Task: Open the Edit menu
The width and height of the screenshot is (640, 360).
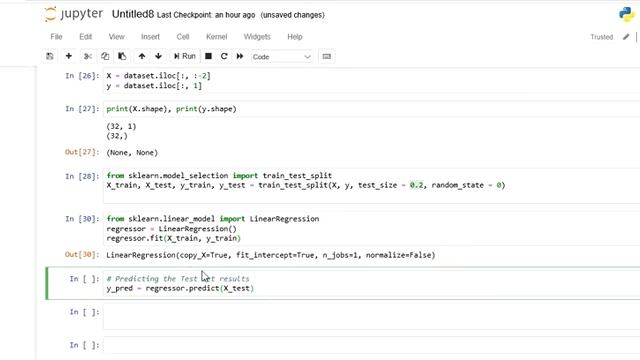Action: (x=85, y=37)
